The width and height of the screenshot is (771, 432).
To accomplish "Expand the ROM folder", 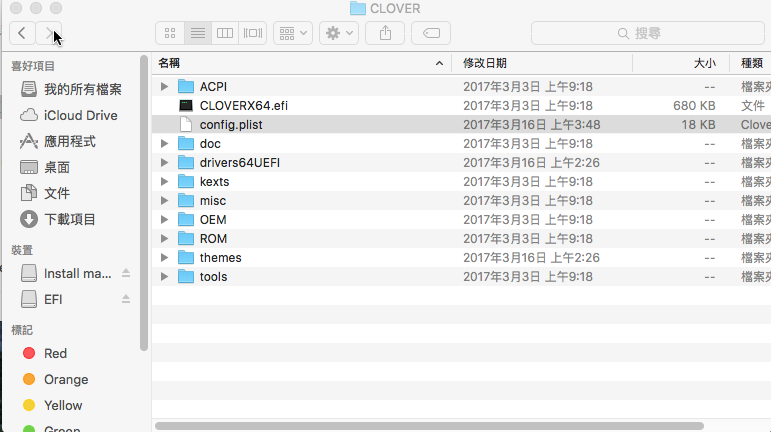I will click(164, 239).
